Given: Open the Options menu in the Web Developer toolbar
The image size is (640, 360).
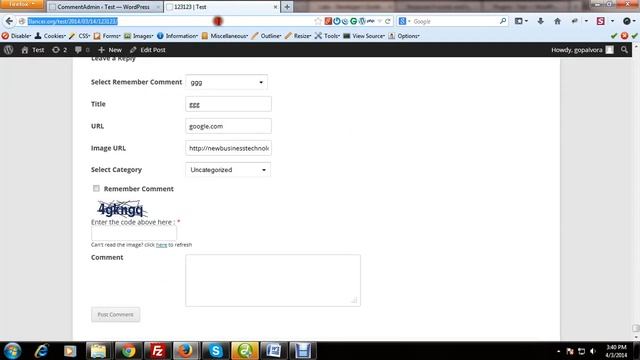Looking at the screenshot, I should click(x=404, y=36).
